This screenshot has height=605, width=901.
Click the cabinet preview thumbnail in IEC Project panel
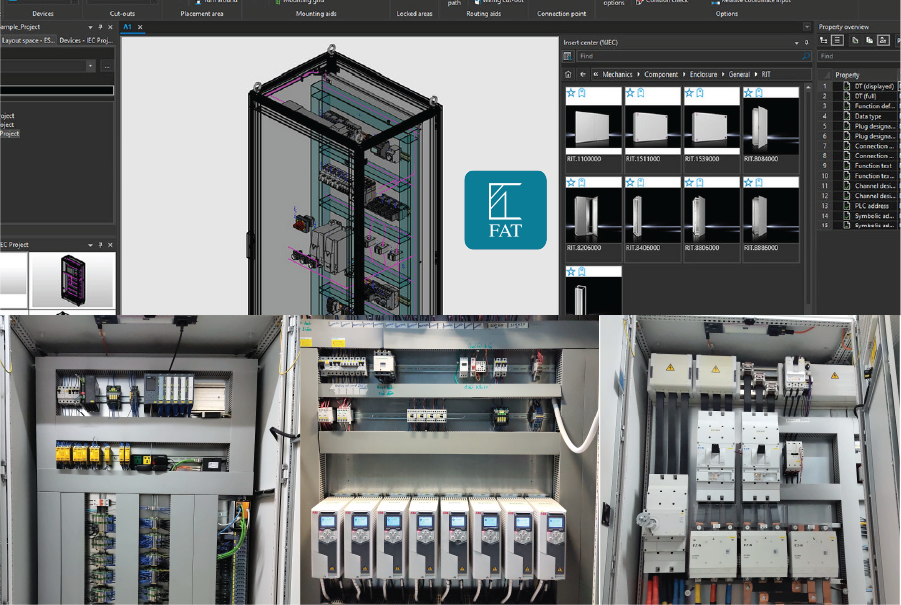tap(73, 280)
